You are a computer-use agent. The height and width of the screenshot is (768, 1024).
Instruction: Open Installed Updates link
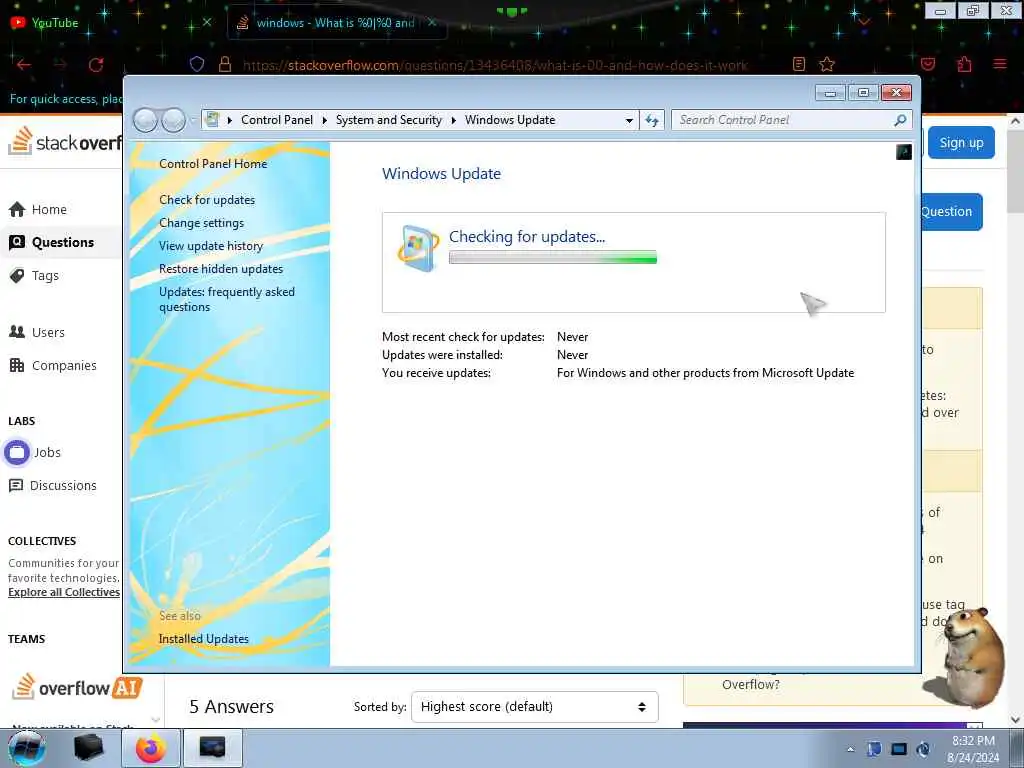click(204, 639)
